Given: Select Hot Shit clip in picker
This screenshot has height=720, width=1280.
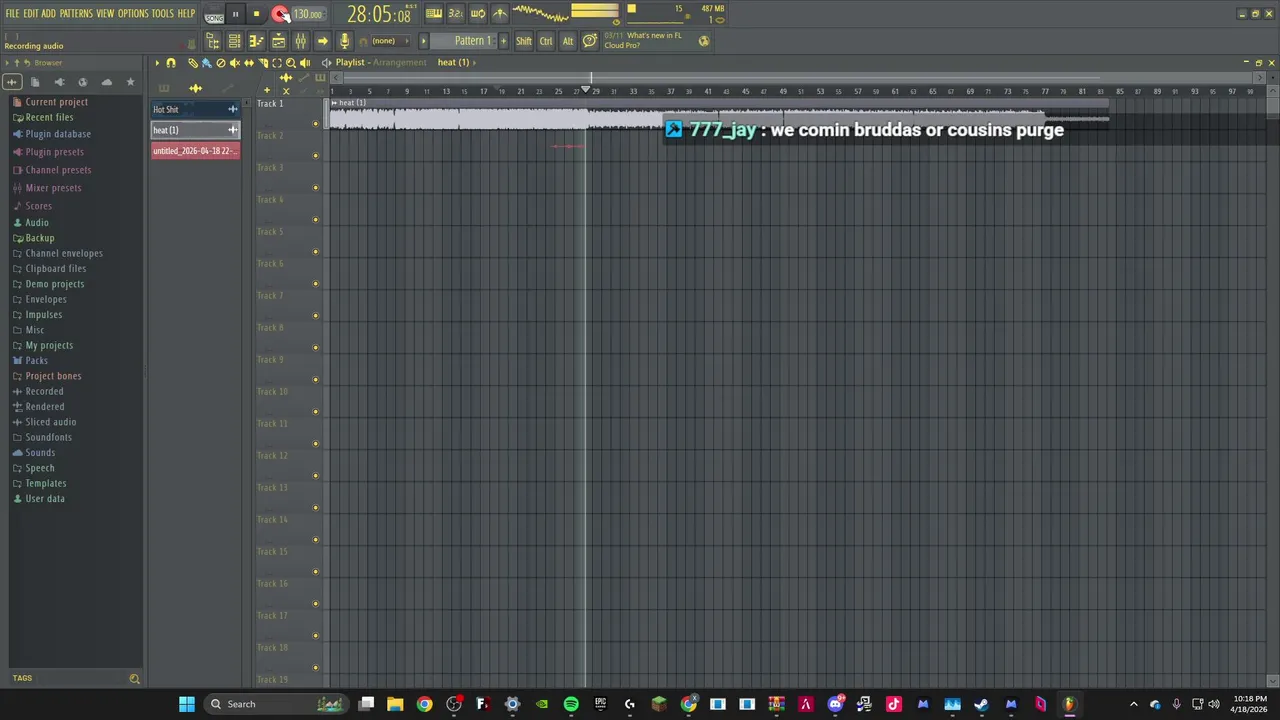Looking at the screenshot, I should [x=195, y=109].
